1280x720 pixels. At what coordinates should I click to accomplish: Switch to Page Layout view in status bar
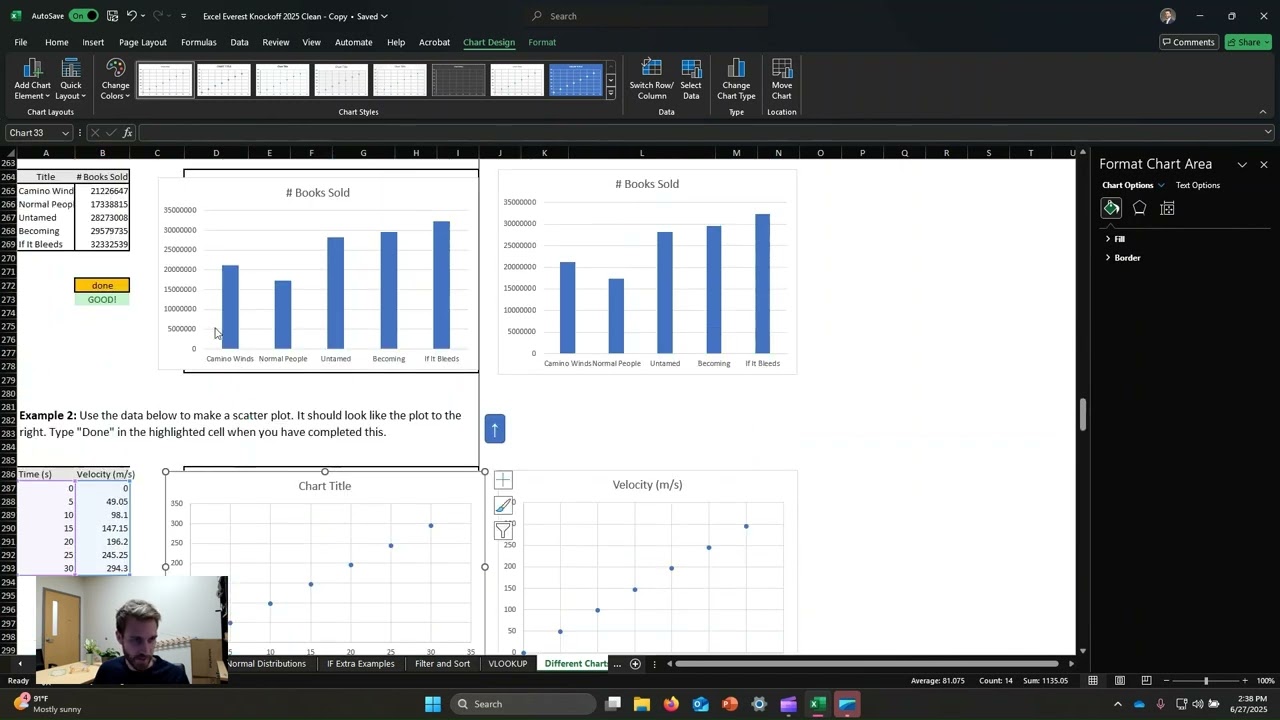1118,681
